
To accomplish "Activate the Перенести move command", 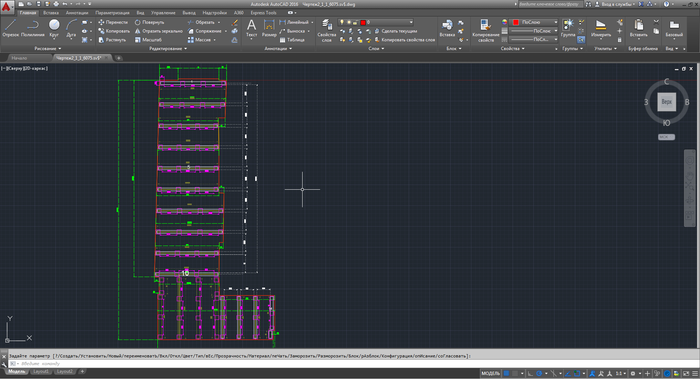I will click(113, 22).
